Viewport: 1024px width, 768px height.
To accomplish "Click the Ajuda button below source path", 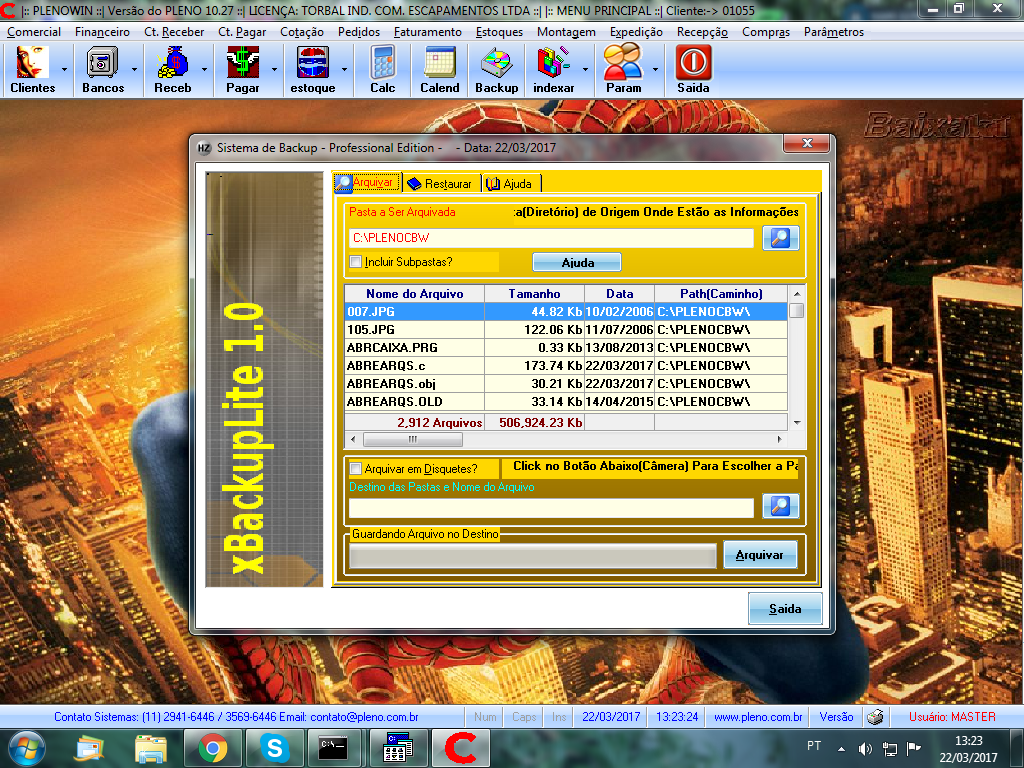I will 577,263.
